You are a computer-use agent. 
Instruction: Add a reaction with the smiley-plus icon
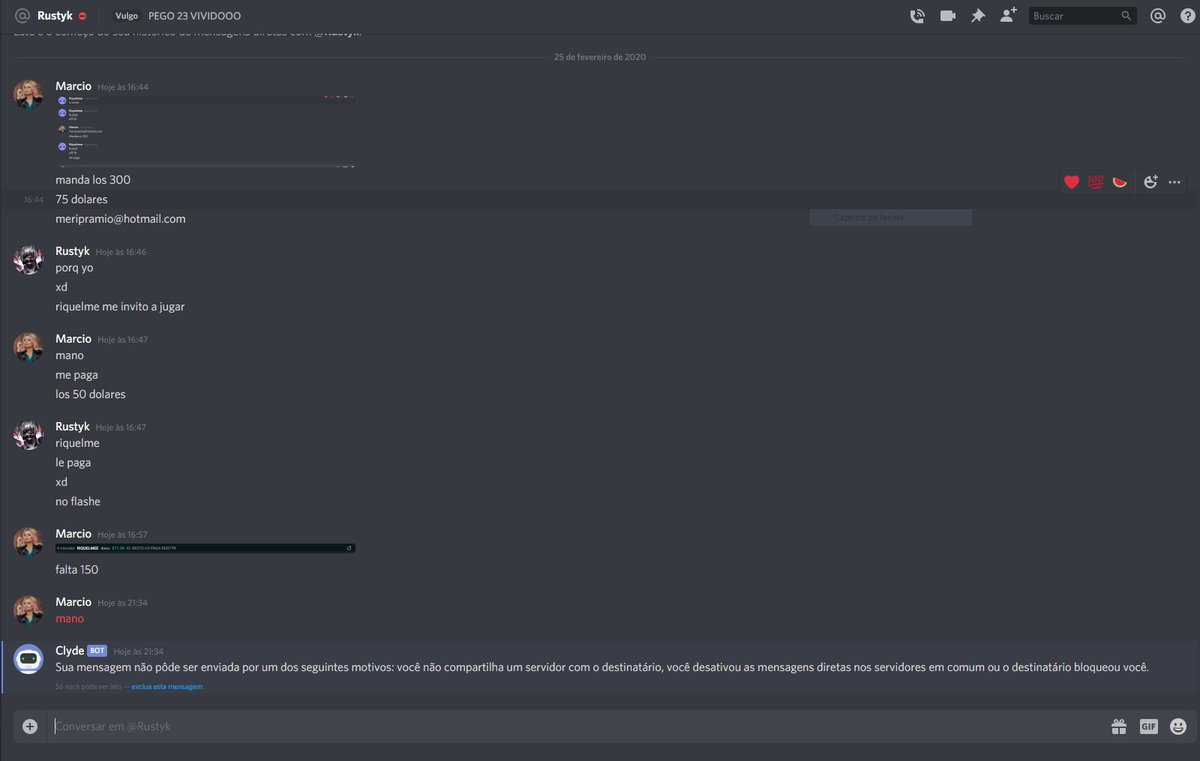pyautogui.click(x=1150, y=182)
